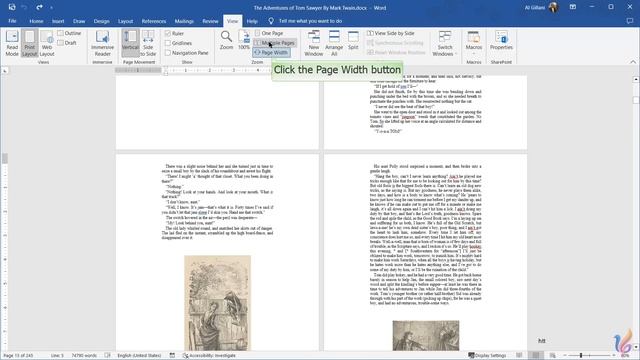The width and height of the screenshot is (640, 360).
Task: Open a New Window
Action: click(x=313, y=43)
